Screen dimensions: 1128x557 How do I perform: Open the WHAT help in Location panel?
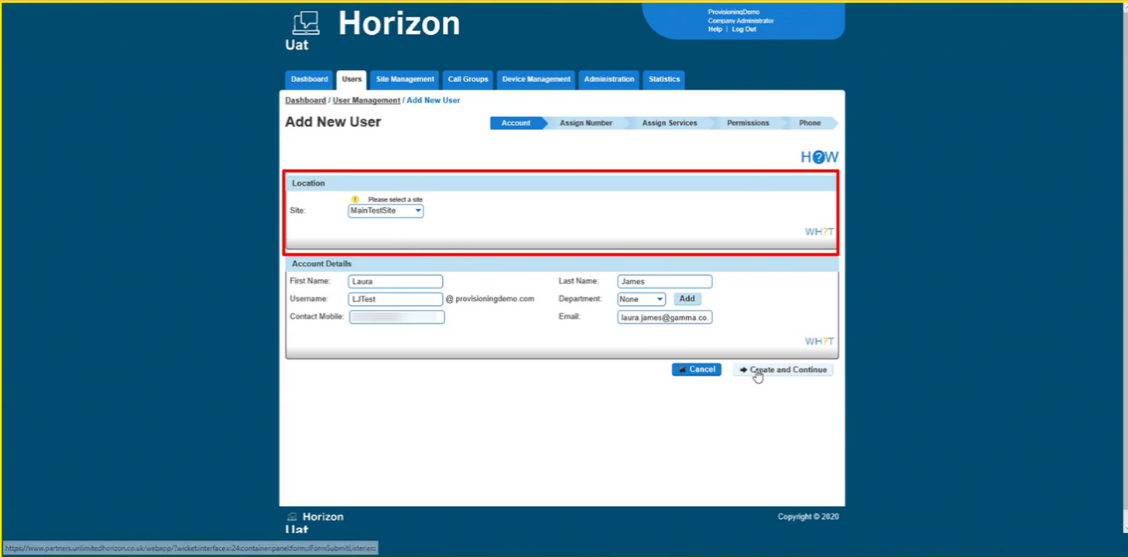819,232
